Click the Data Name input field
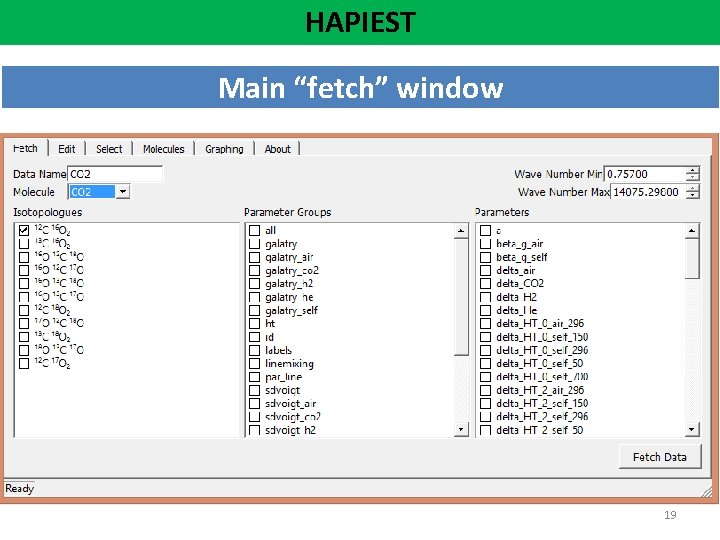The image size is (720, 540). 115,174
